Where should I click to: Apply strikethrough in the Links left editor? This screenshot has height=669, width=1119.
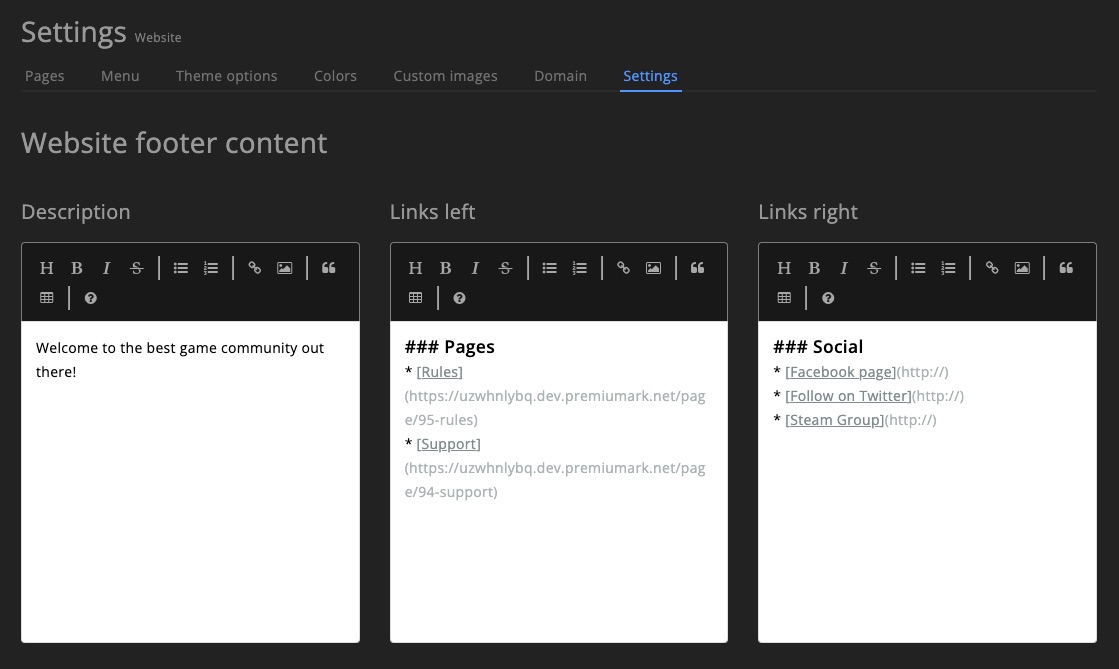point(505,267)
